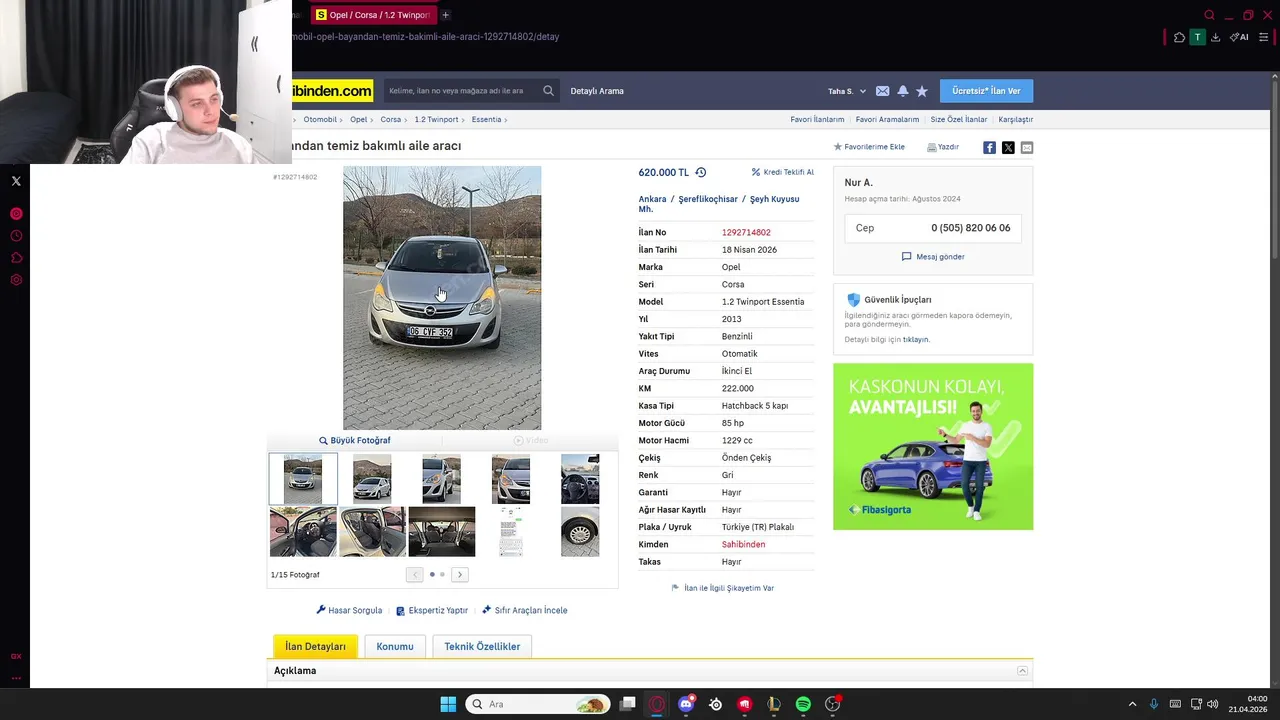1280x720 pixels.
Task: Open the browser extensions icon
Action: [x=1179, y=37]
